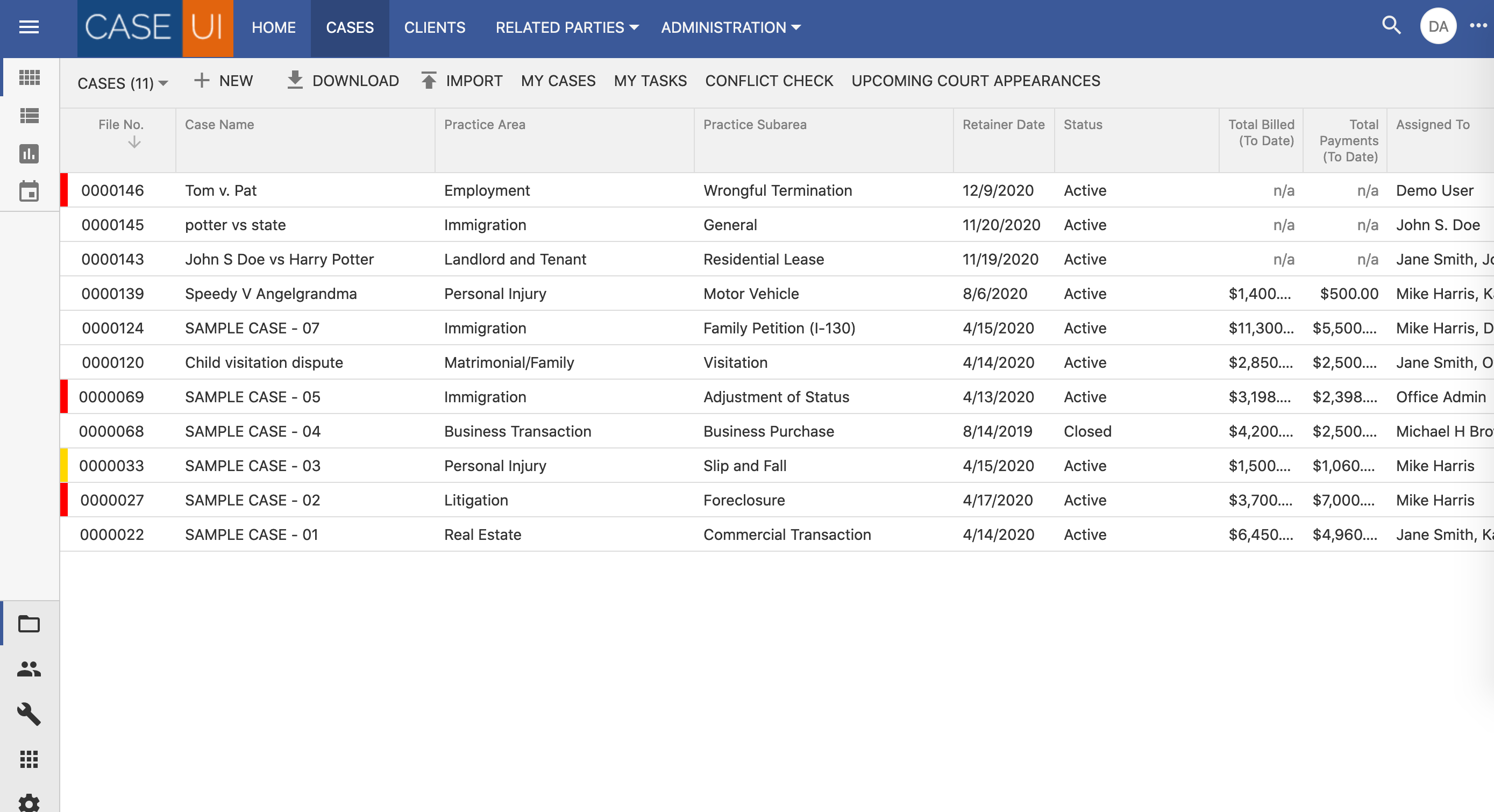Image resolution: width=1494 pixels, height=812 pixels.
Task: Open case potter vs state
Action: coord(235,224)
